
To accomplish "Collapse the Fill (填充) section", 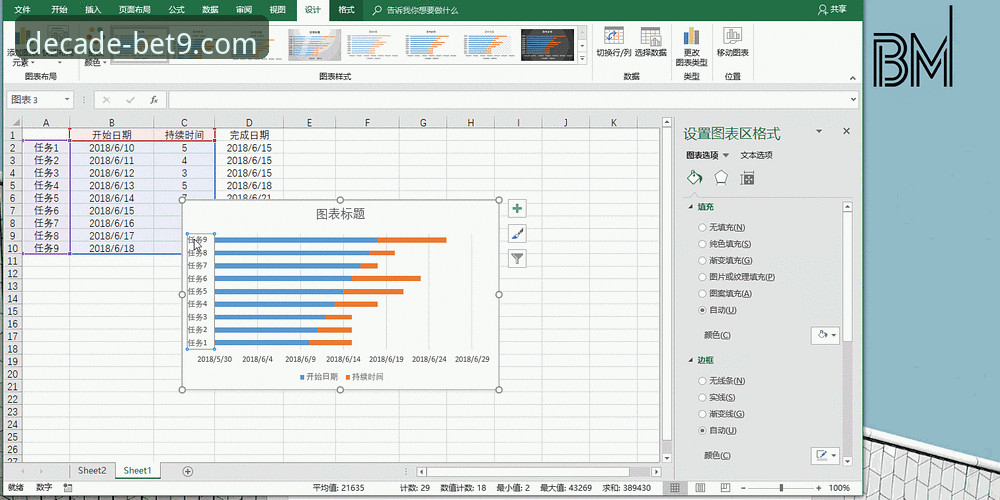I will pyautogui.click(x=691, y=207).
